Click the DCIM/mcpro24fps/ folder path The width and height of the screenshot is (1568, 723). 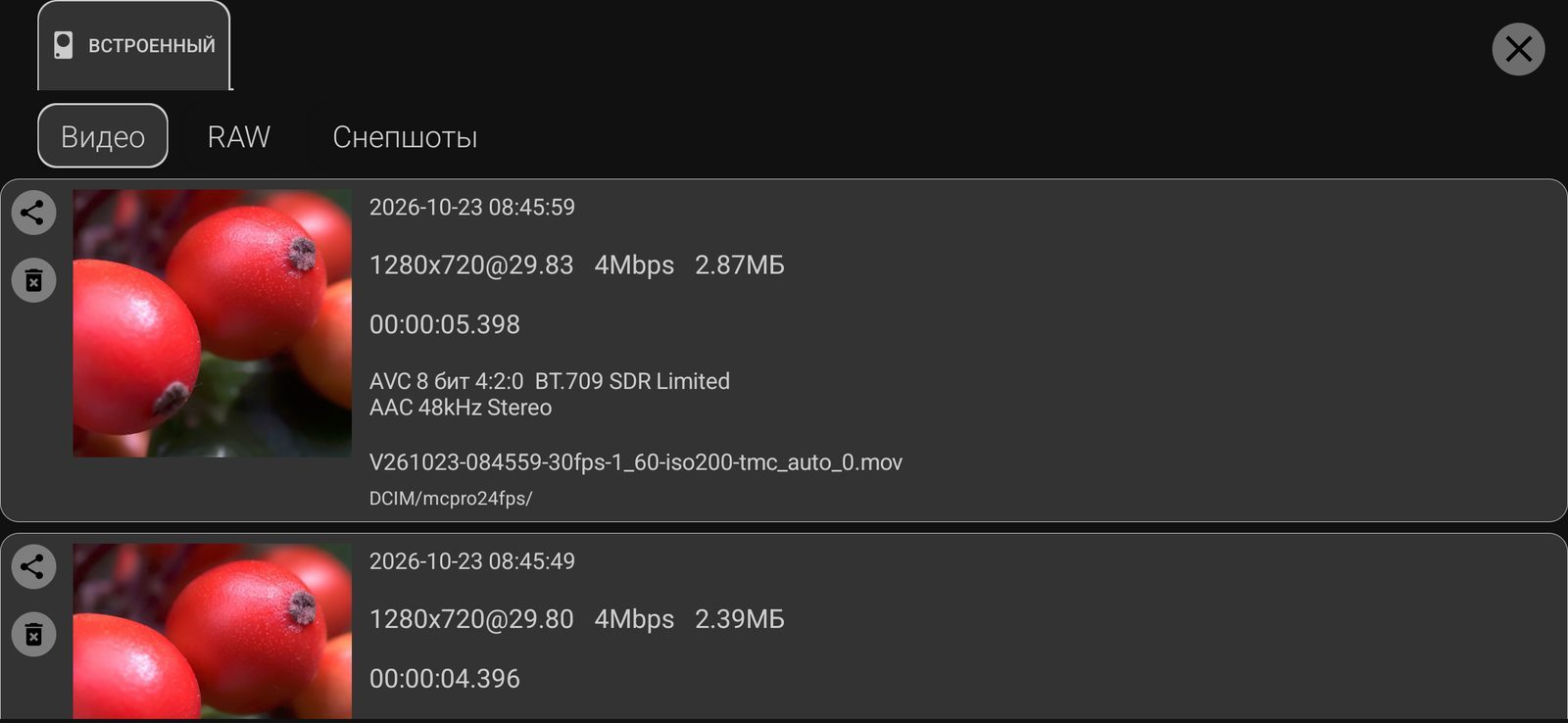tap(451, 499)
